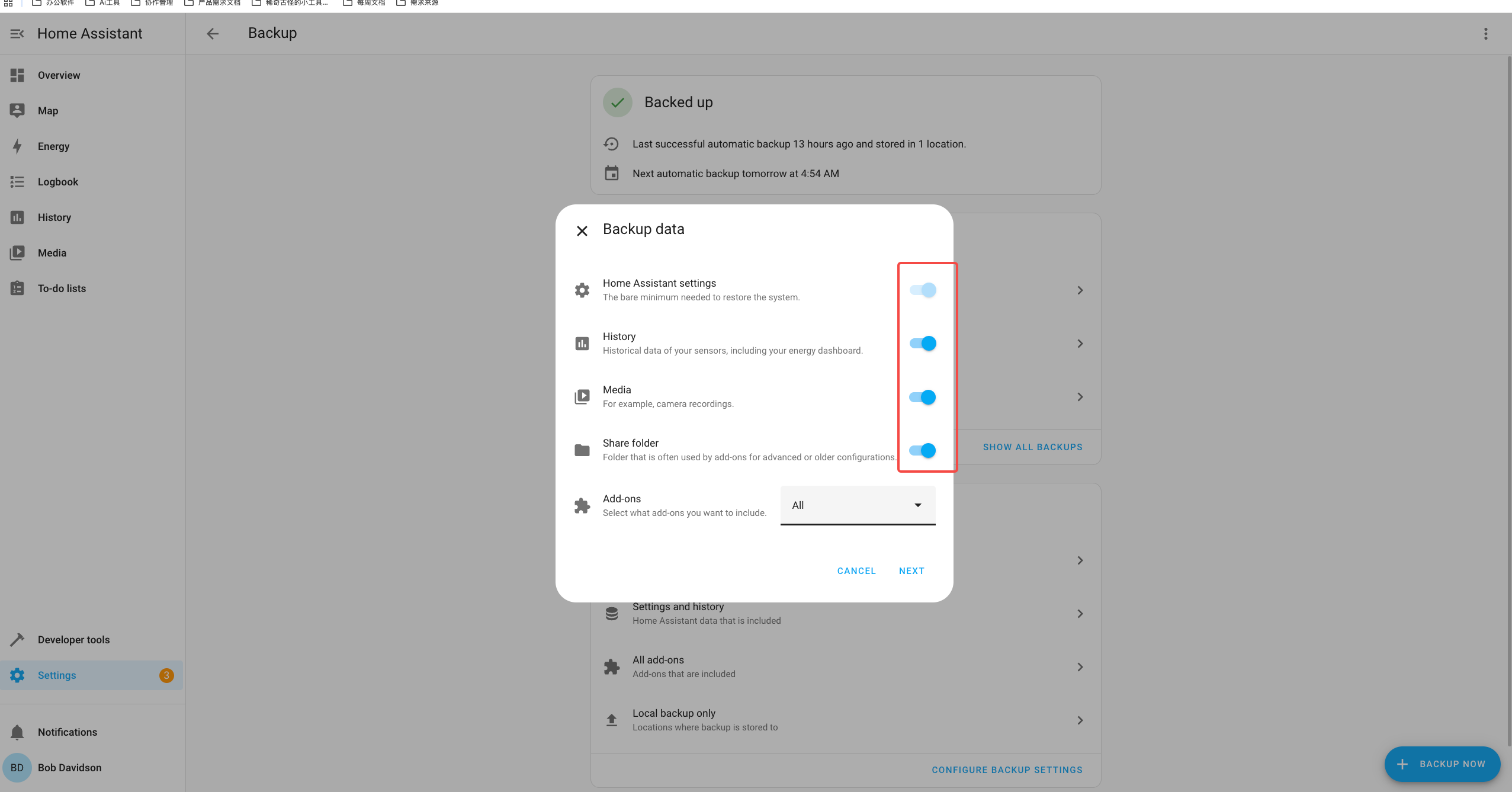Click 'Locations where backup is stored to' text

click(x=705, y=727)
